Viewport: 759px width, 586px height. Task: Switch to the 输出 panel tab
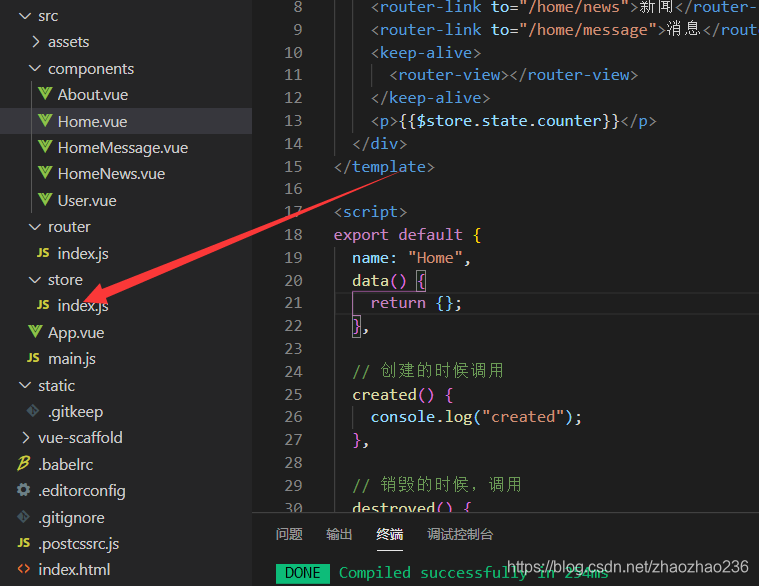[339, 534]
